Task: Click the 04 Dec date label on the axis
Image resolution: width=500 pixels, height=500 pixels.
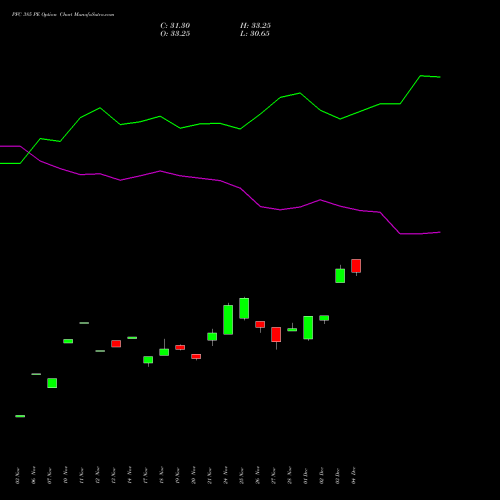Action: [354, 475]
